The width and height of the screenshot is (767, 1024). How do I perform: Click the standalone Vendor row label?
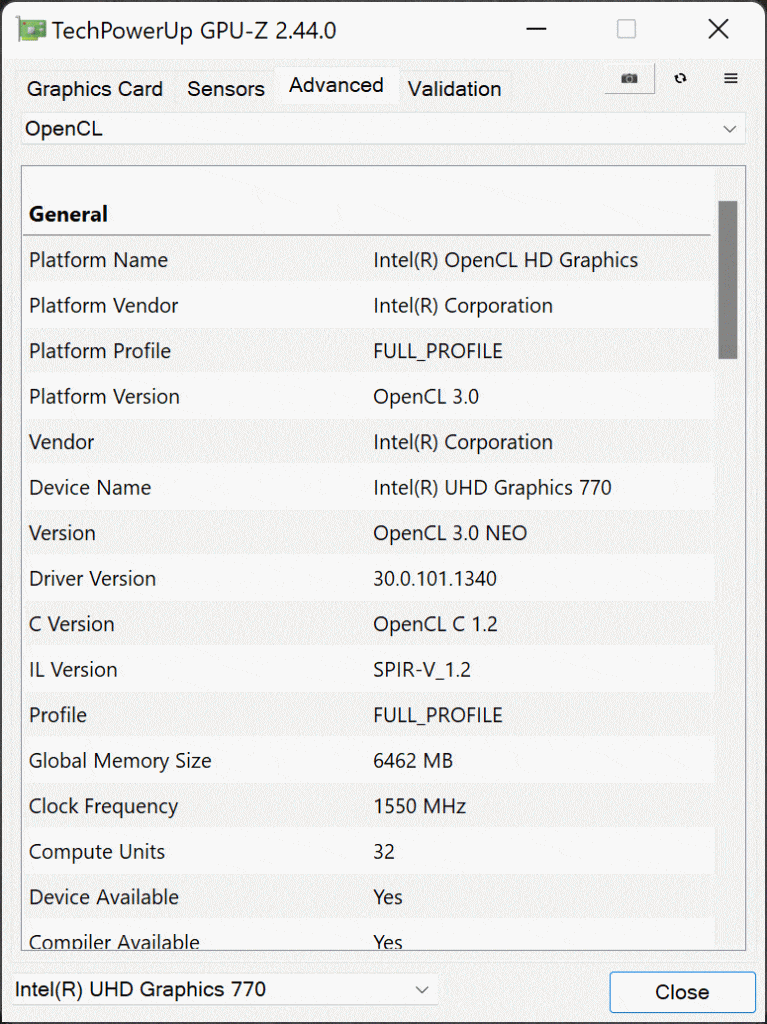pyautogui.click(x=61, y=442)
